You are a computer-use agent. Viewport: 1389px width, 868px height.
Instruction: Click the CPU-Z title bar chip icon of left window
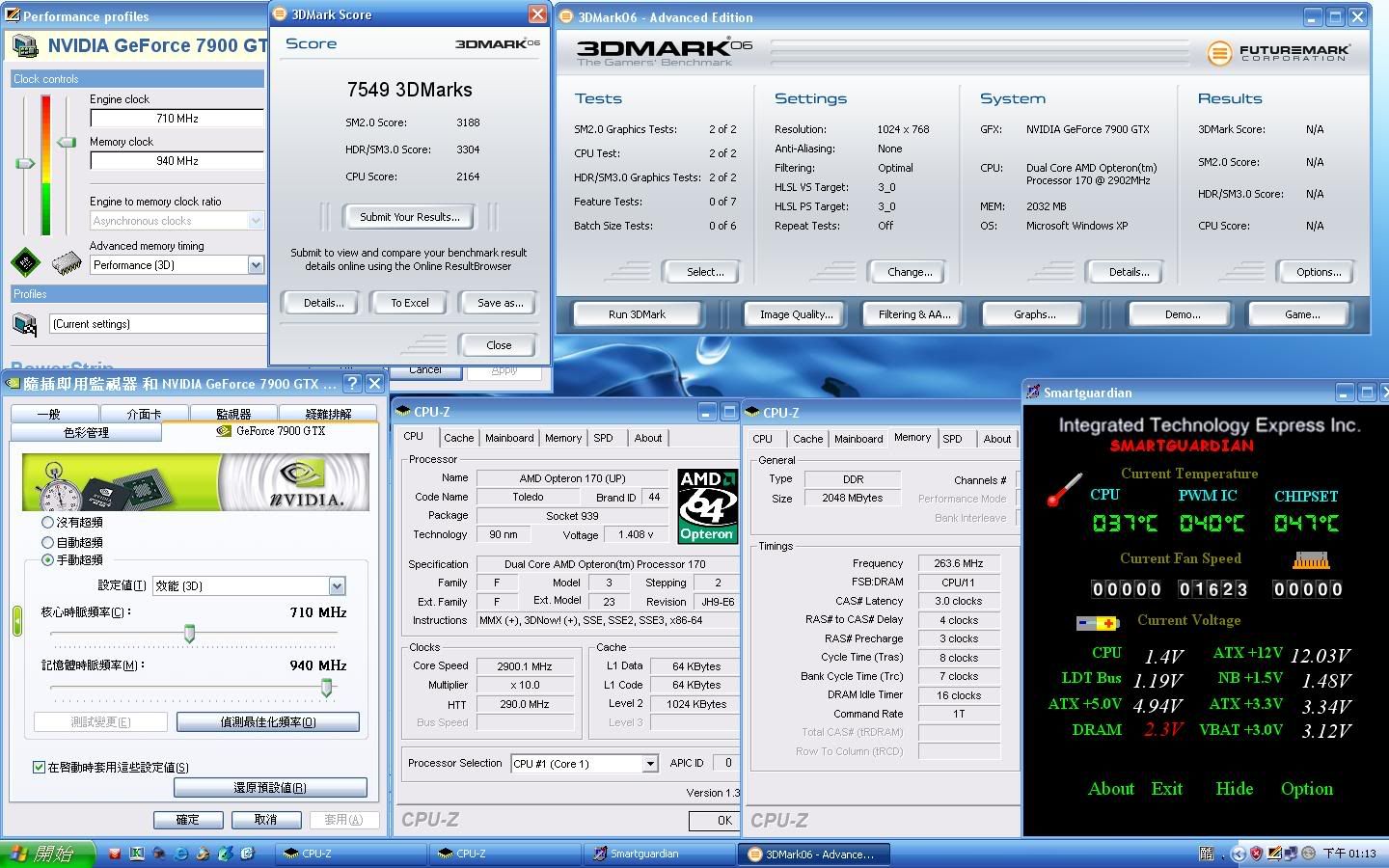pos(403,411)
